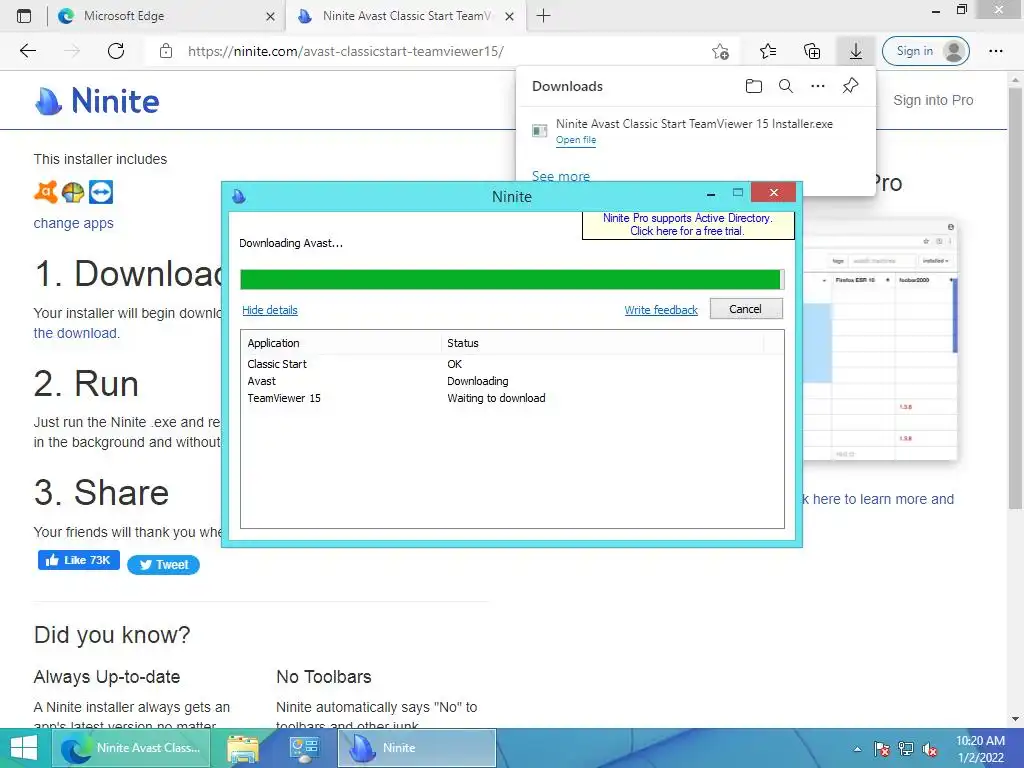Open a new tab
Screen dimensions: 1024x768
pos(543,16)
